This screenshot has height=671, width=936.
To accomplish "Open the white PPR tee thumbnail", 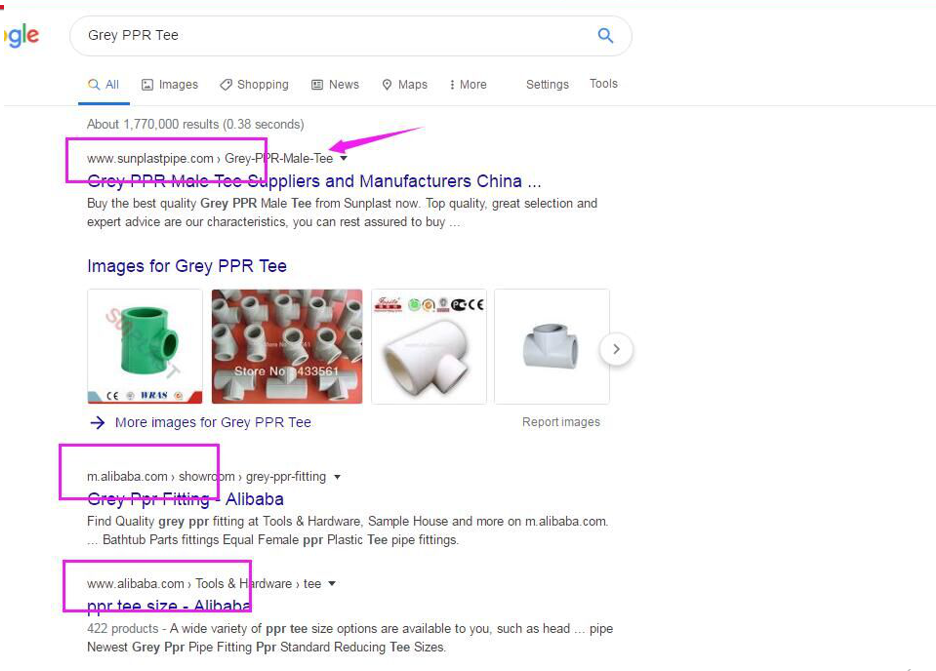I will click(x=429, y=347).
